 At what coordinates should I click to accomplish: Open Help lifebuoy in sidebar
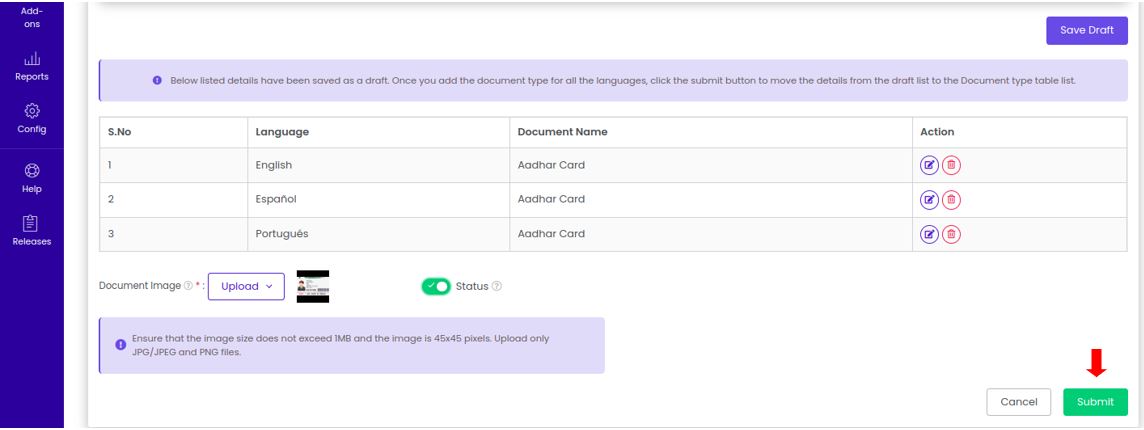click(x=32, y=179)
